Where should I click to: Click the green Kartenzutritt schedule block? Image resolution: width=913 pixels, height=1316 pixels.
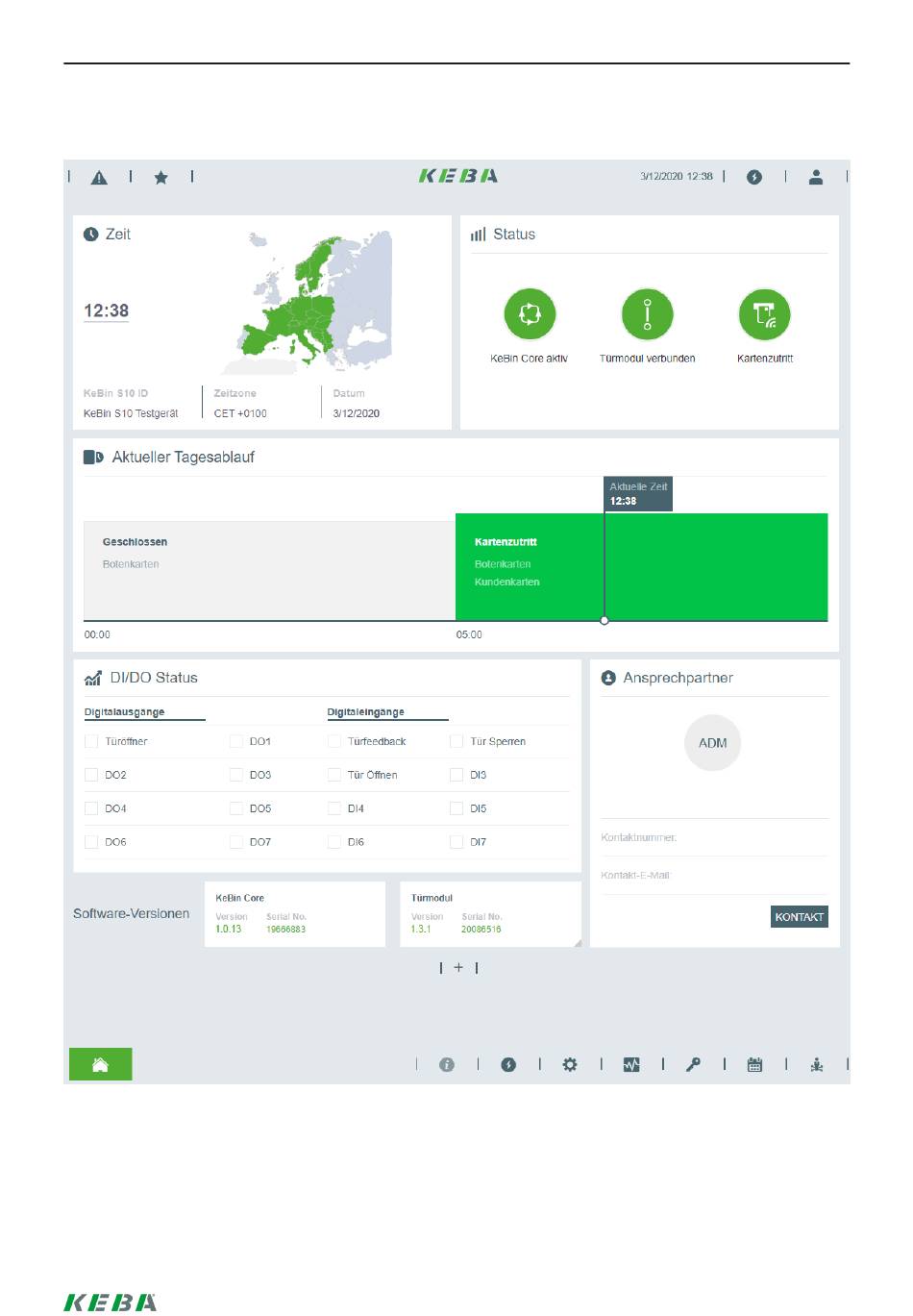(641, 567)
